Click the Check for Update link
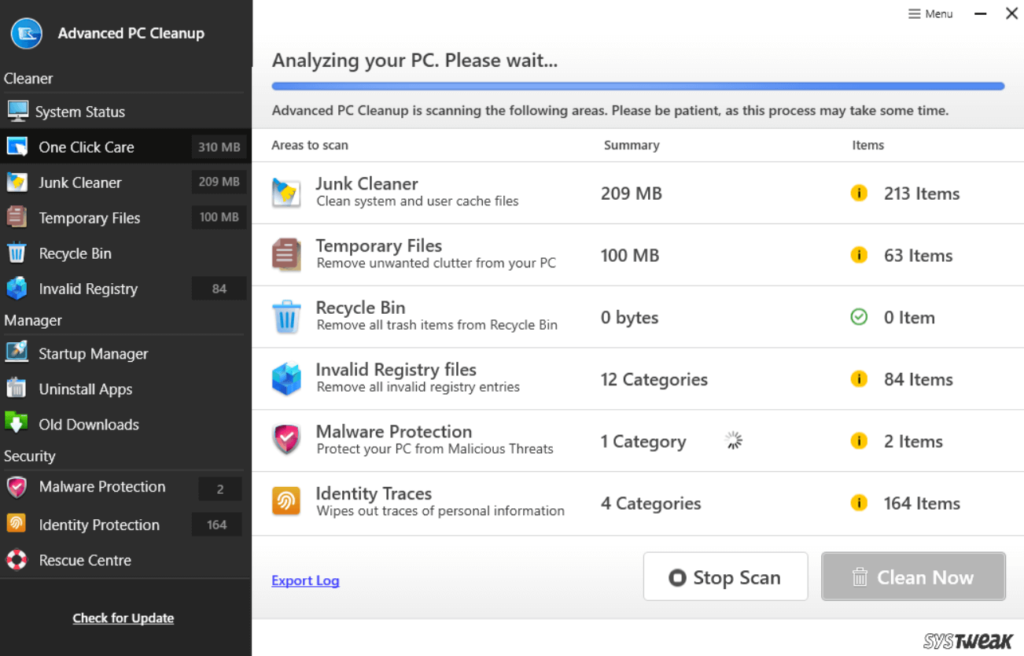The width and height of the screenshot is (1024, 656). pyautogui.click(x=123, y=618)
